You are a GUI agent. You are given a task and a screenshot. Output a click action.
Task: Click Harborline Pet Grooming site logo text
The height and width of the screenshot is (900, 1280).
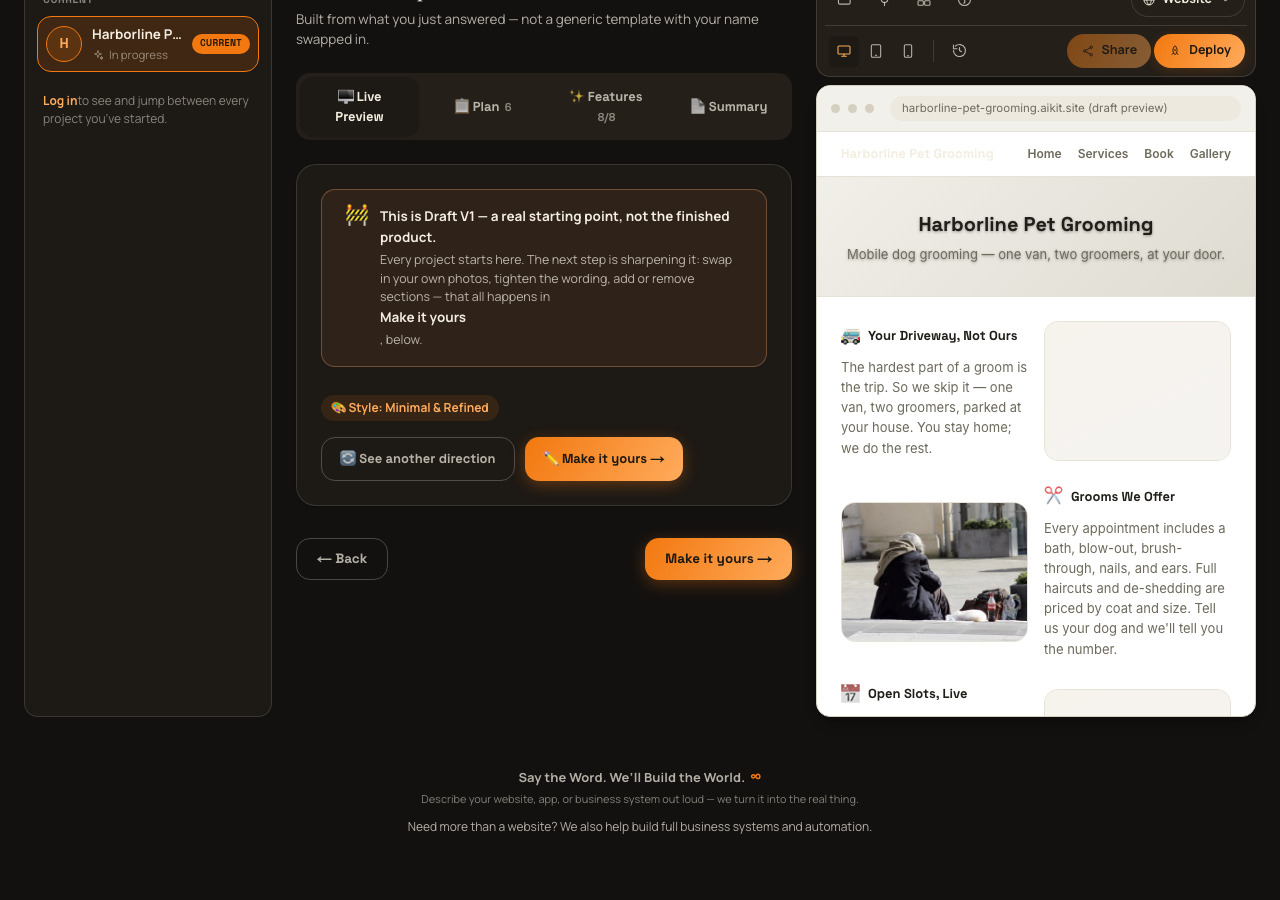tap(917, 154)
